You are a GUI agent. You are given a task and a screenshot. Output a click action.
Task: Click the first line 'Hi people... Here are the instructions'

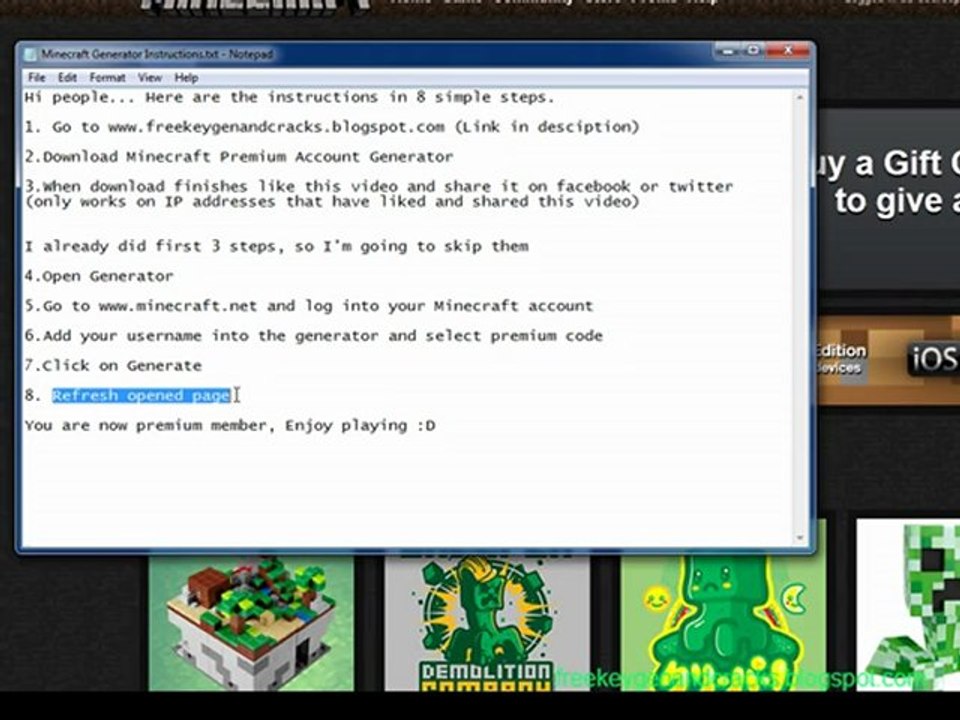point(289,97)
